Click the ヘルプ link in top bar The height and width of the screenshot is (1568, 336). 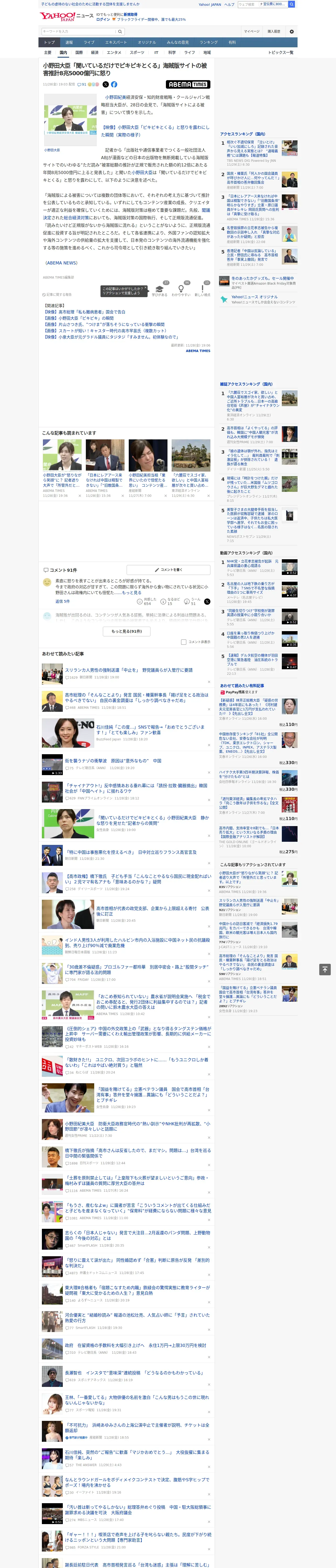coord(229,4)
